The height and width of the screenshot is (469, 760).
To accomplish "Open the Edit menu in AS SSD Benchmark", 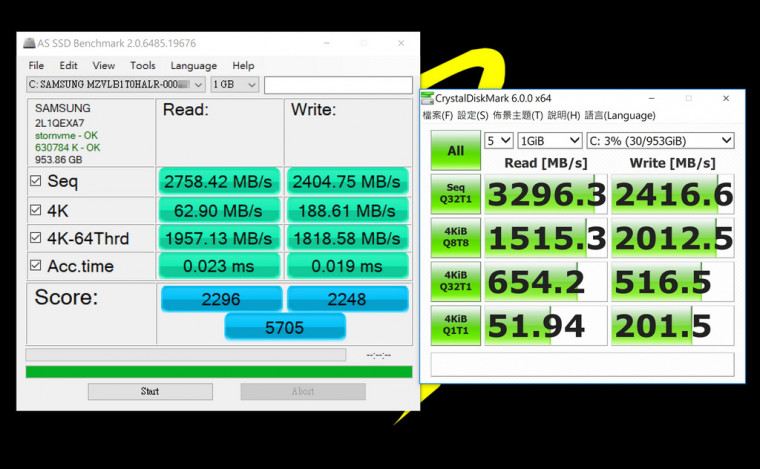I will pyautogui.click(x=68, y=65).
